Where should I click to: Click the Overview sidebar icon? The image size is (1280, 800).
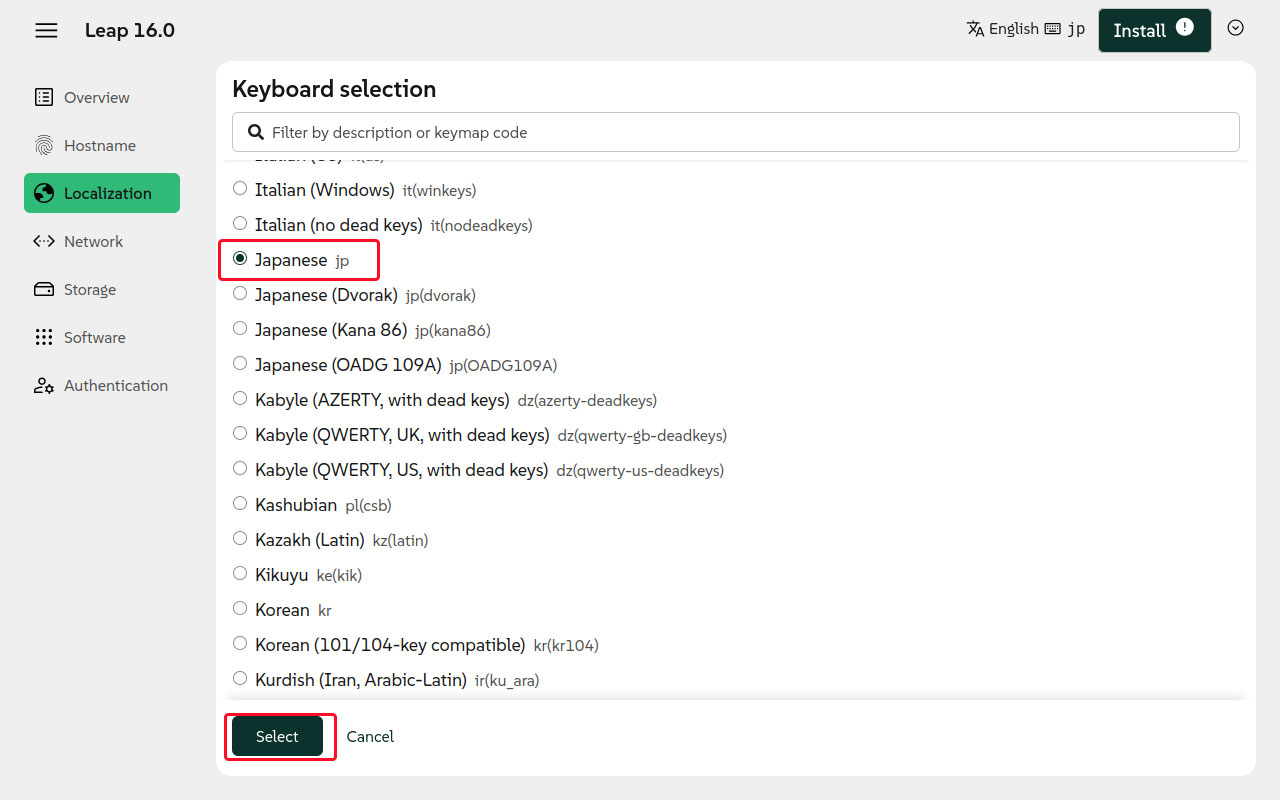tap(44, 97)
